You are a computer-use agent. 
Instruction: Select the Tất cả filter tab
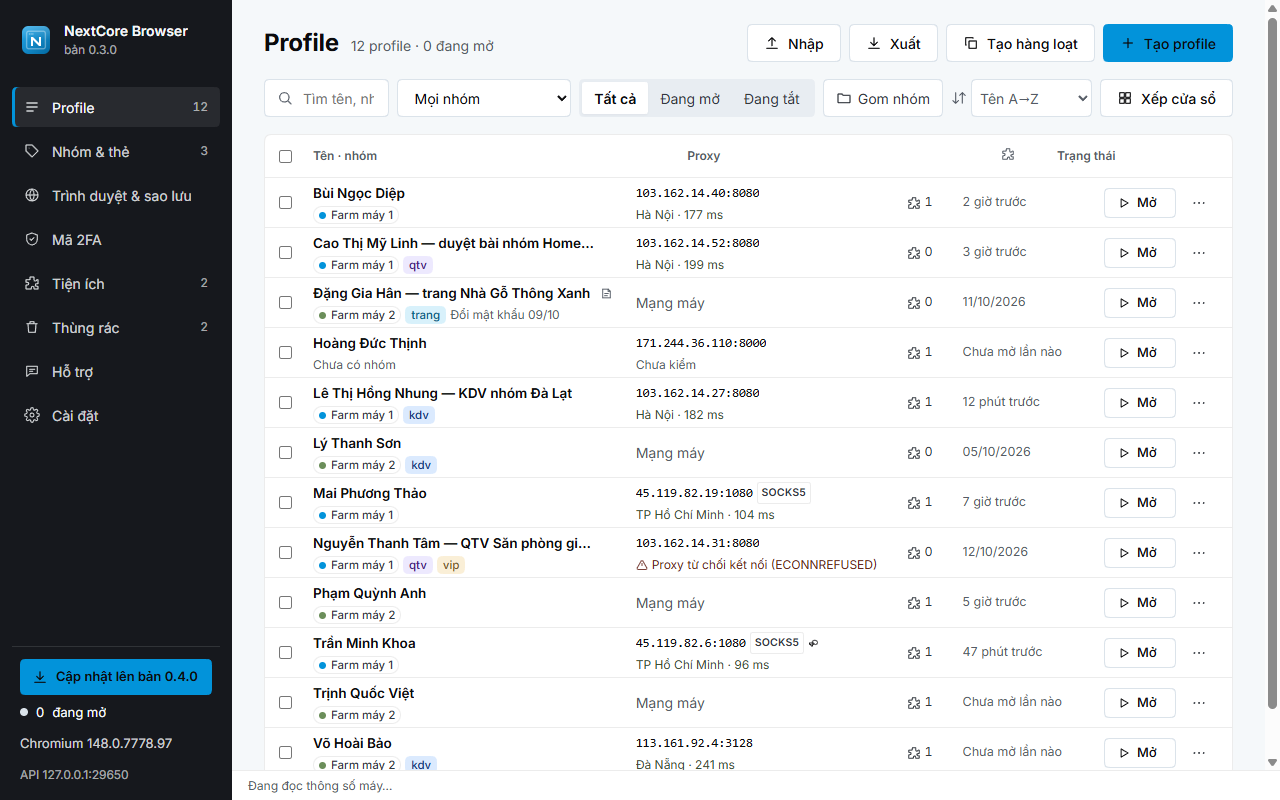[615, 98]
